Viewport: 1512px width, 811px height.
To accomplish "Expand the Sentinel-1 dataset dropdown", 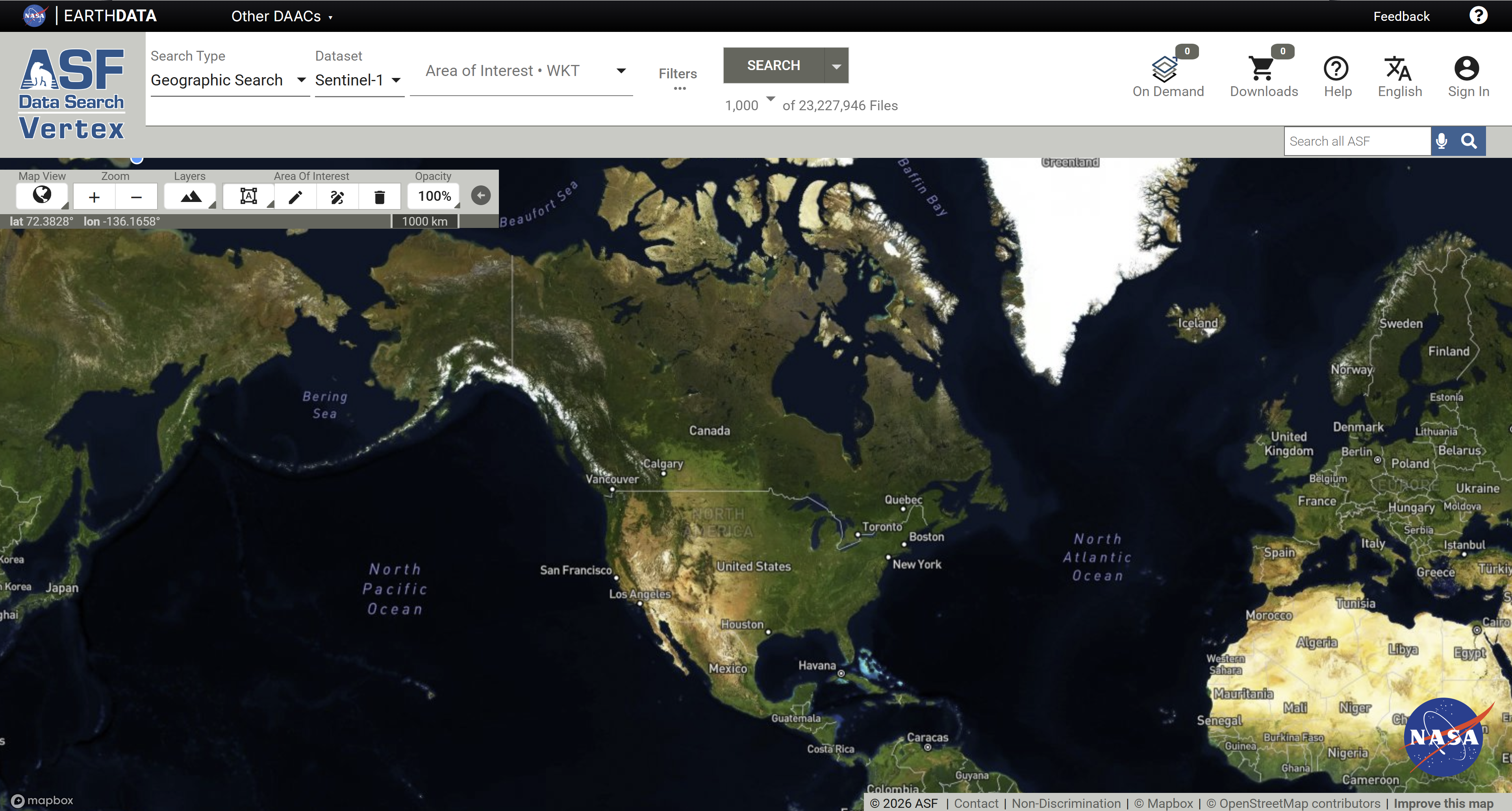I will pos(359,80).
